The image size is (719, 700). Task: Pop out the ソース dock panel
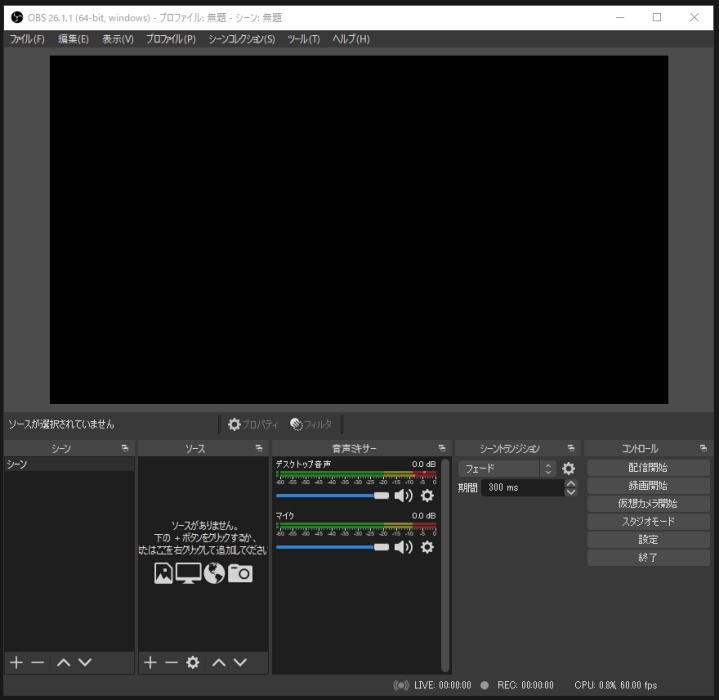point(259,448)
